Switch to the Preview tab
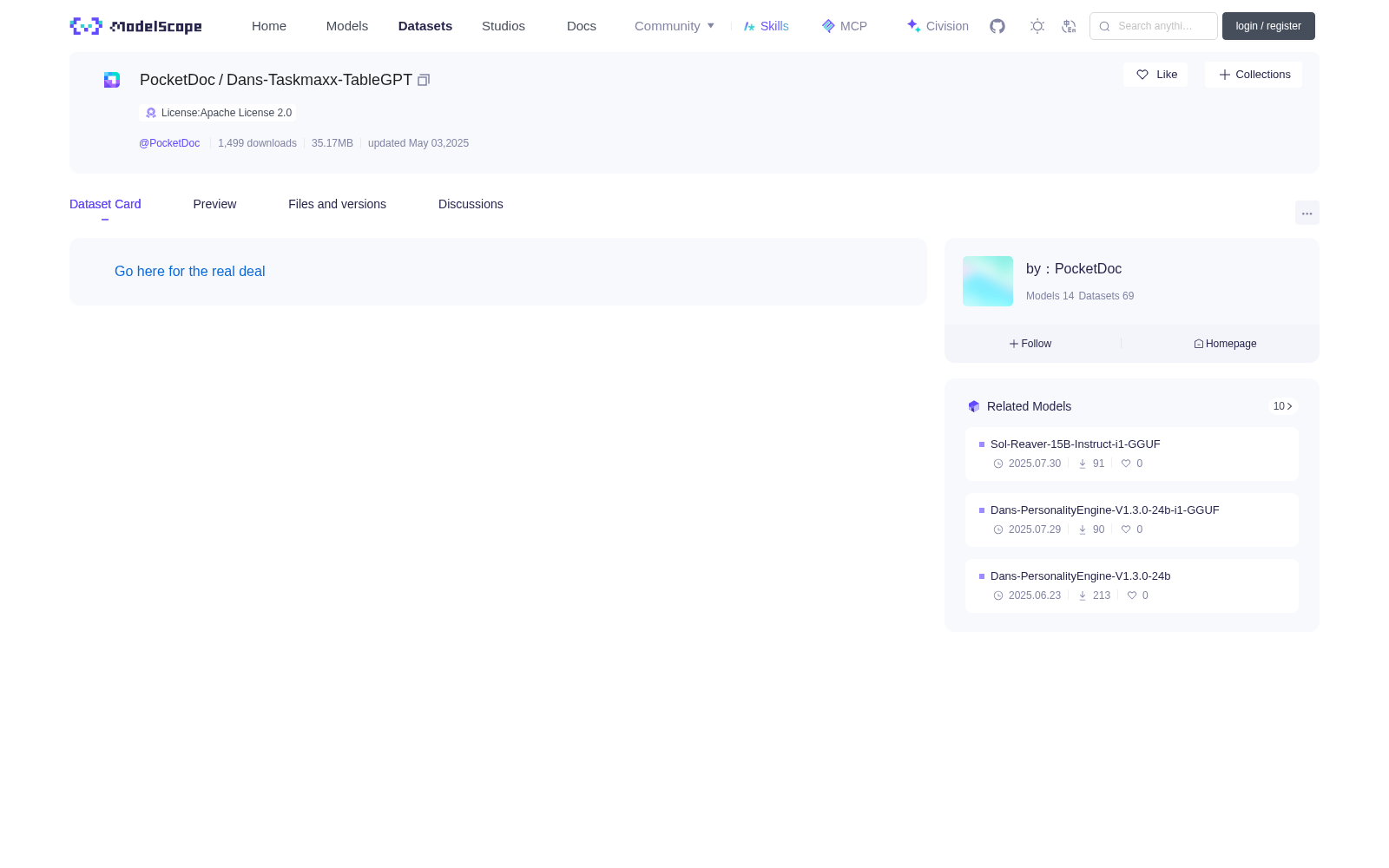Image resolution: width=1389 pixels, height=868 pixels. pyautogui.click(x=214, y=204)
